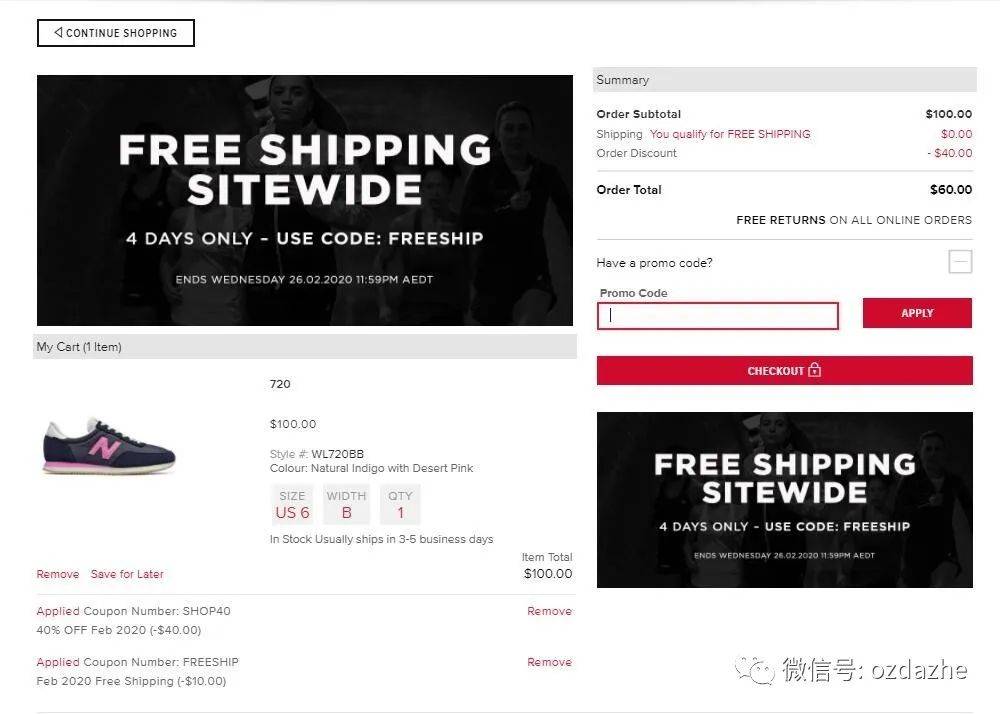The width and height of the screenshot is (1000, 714).
Task: Remove the FREESHIP coupon
Action: 549,662
